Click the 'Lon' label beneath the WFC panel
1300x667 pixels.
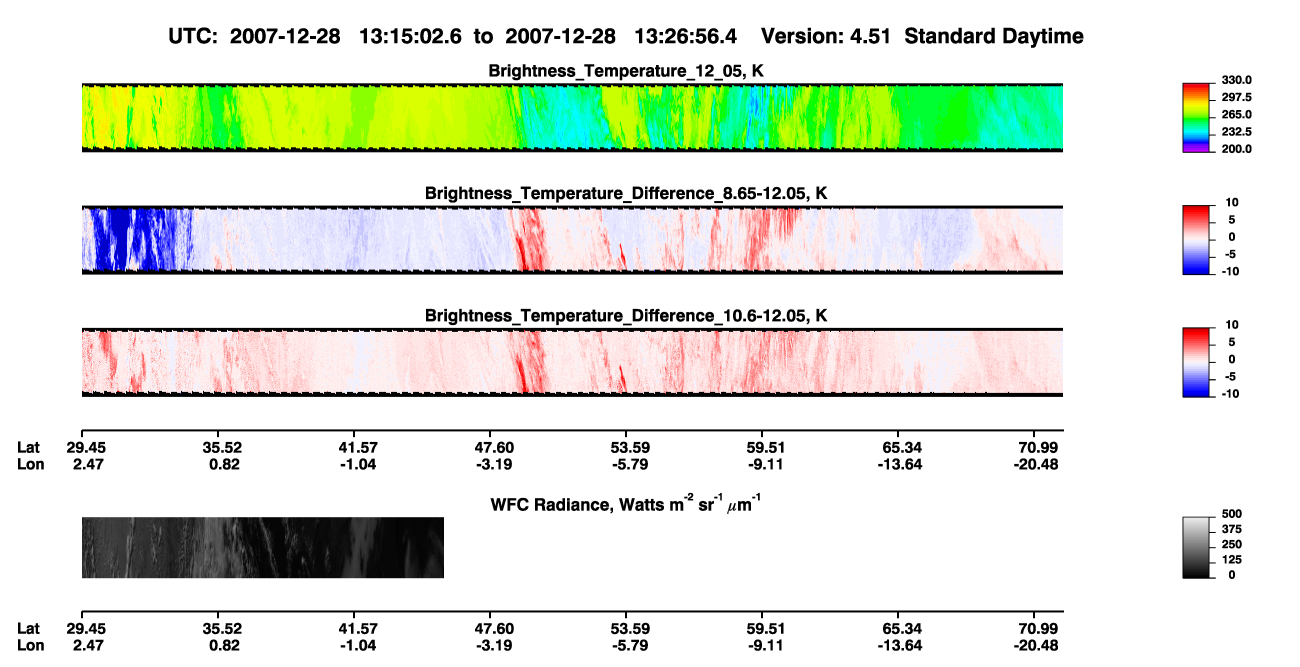click(x=30, y=645)
